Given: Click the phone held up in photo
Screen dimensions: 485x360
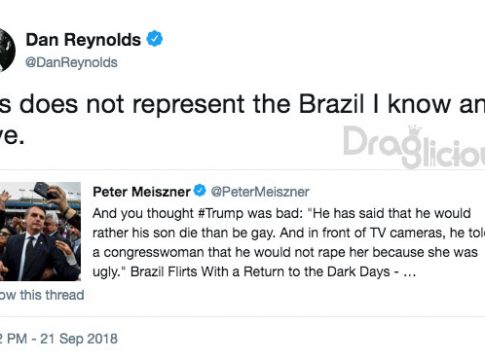Looking at the screenshot, I should click(x=44, y=190).
